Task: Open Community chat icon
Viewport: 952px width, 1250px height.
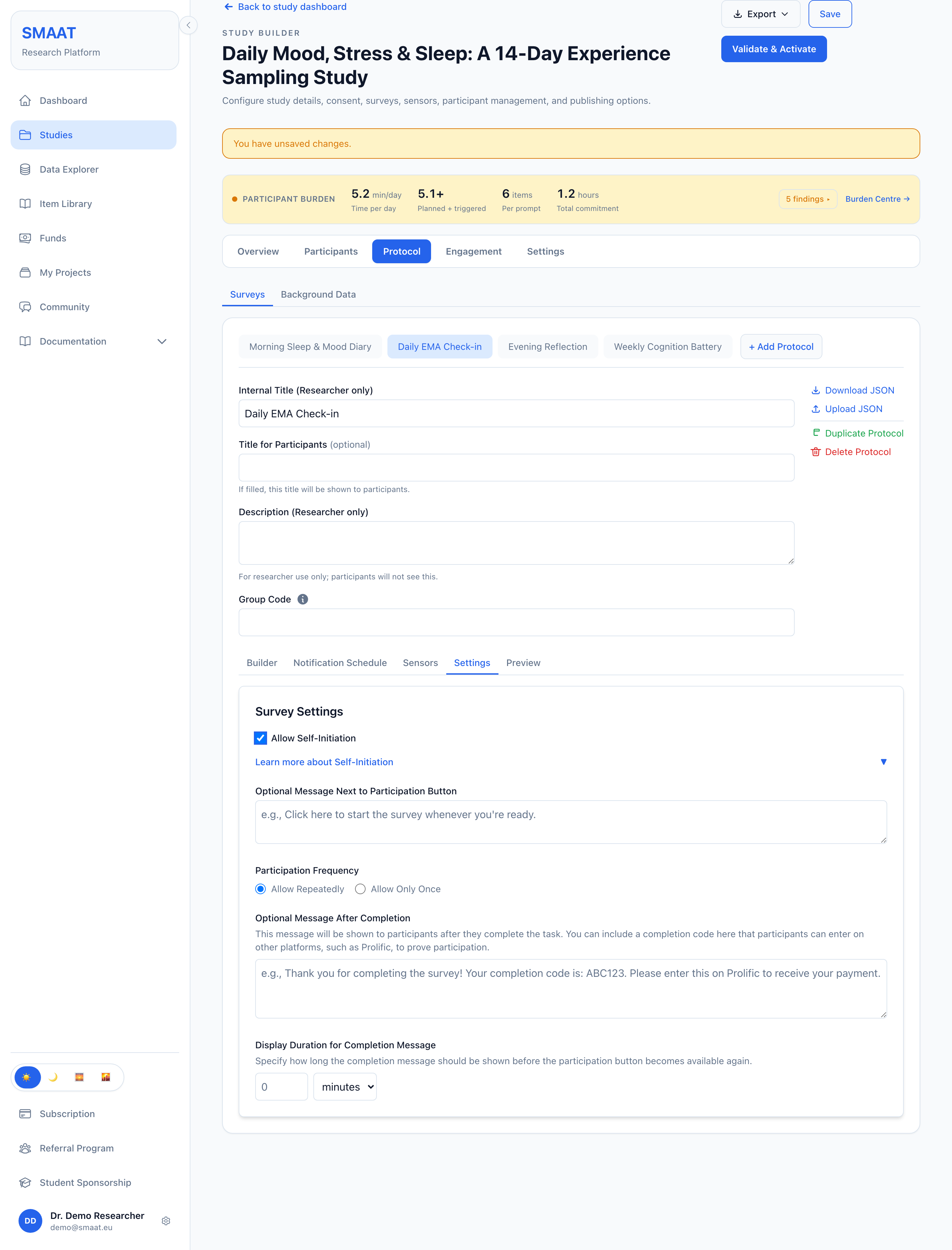Action: point(25,307)
